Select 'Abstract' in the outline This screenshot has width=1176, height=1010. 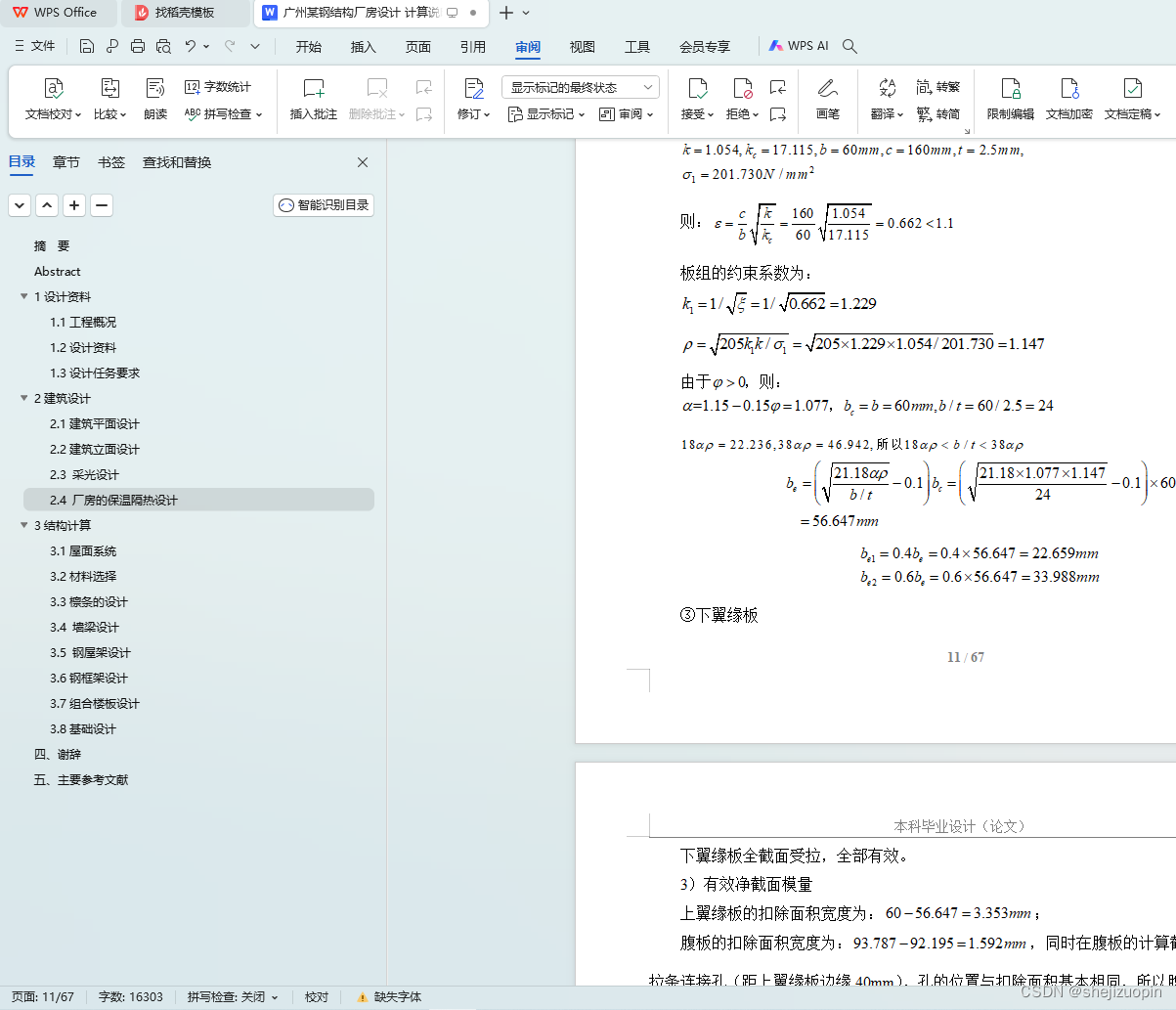[x=58, y=271]
